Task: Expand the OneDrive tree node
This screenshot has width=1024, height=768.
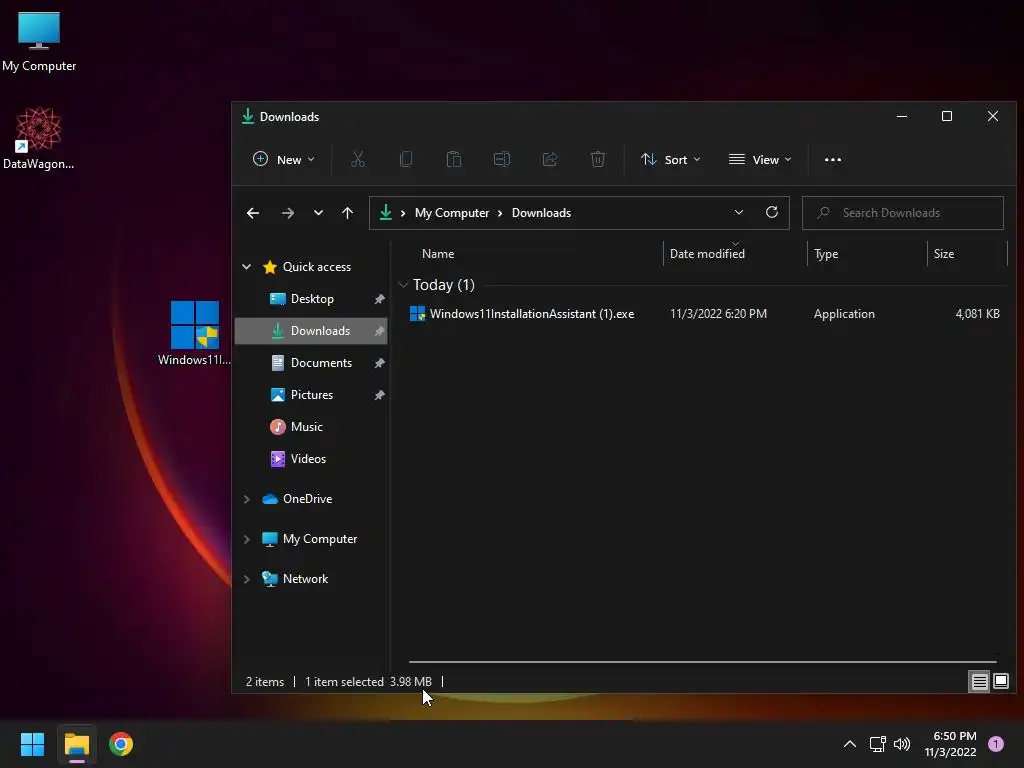Action: pyautogui.click(x=247, y=499)
